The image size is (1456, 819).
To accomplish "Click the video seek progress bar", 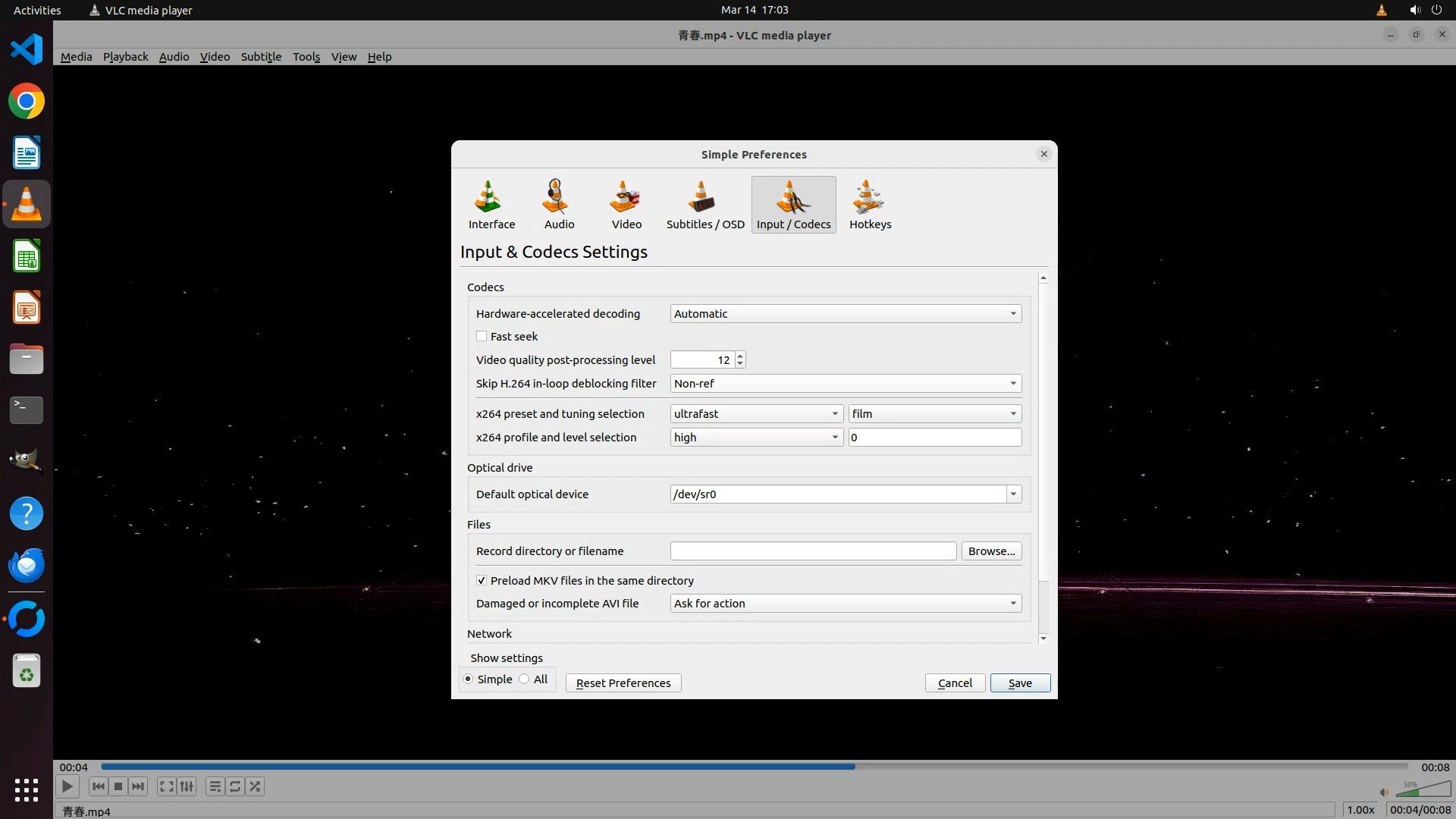I will [755, 767].
